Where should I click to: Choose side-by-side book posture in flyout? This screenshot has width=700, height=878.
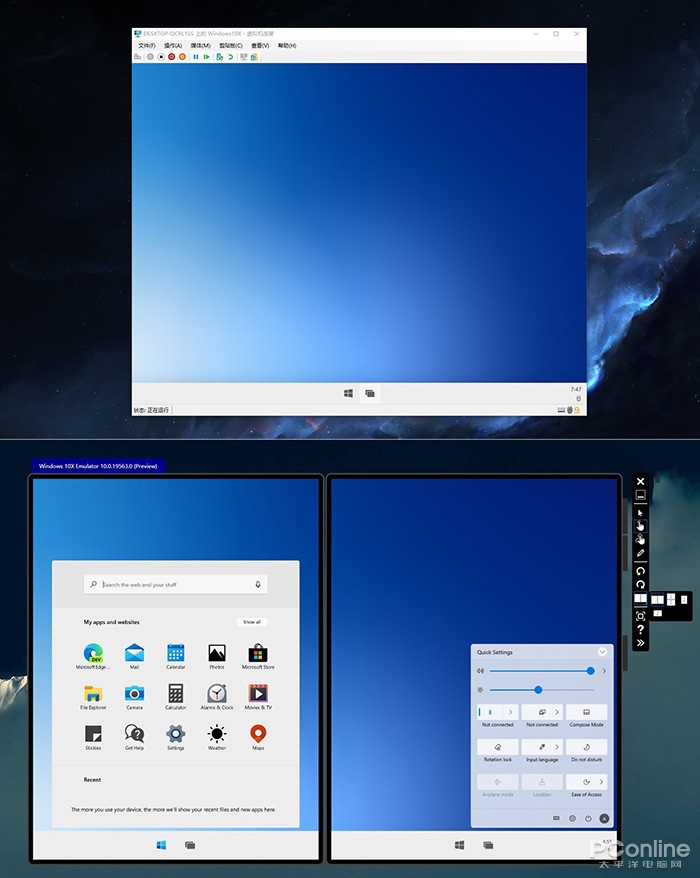click(x=657, y=600)
